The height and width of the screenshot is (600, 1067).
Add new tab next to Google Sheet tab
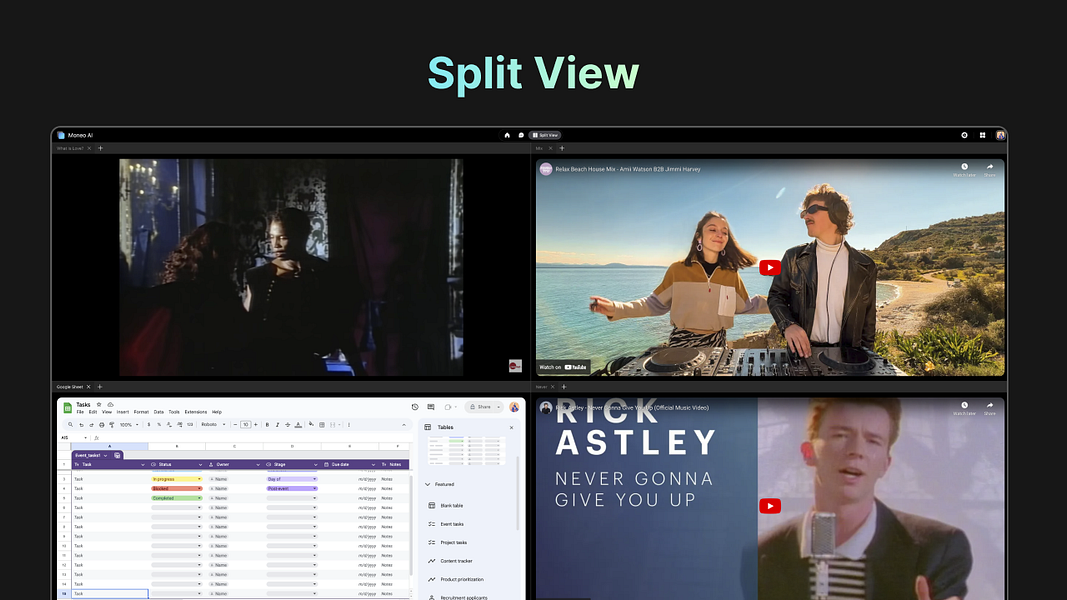click(x=100, y=387)
